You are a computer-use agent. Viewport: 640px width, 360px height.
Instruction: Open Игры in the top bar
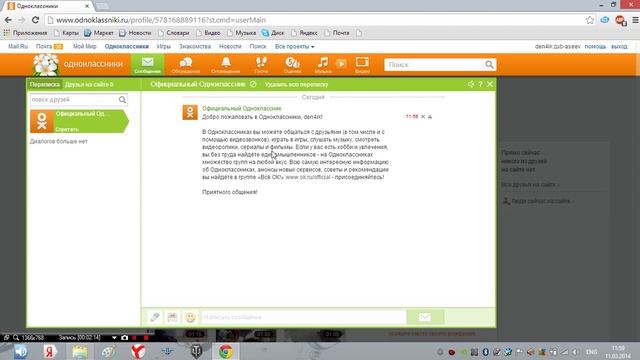(164, 47)
